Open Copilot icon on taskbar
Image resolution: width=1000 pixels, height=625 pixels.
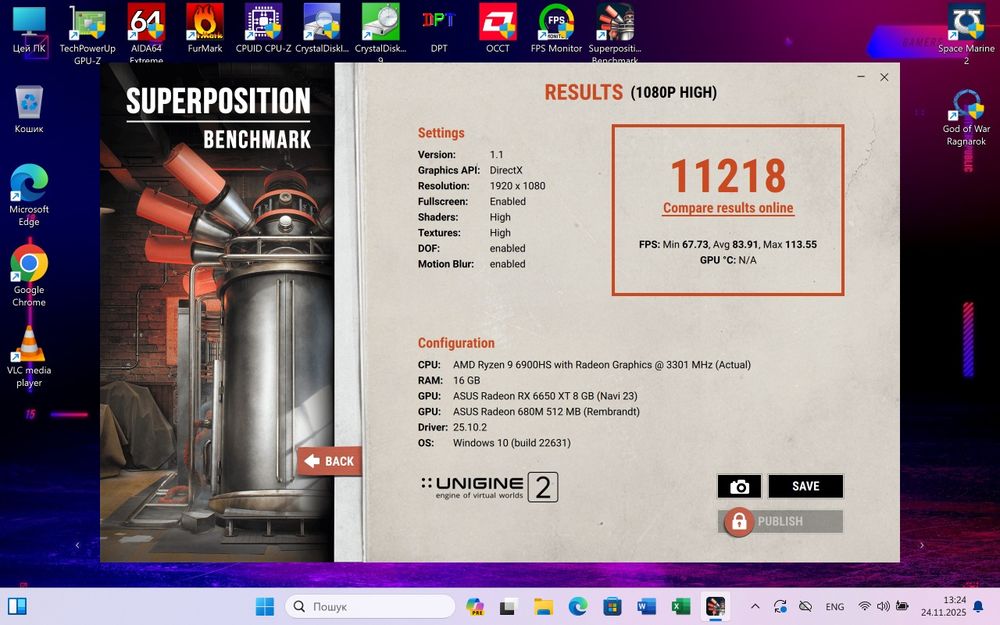tap(474, 607)
